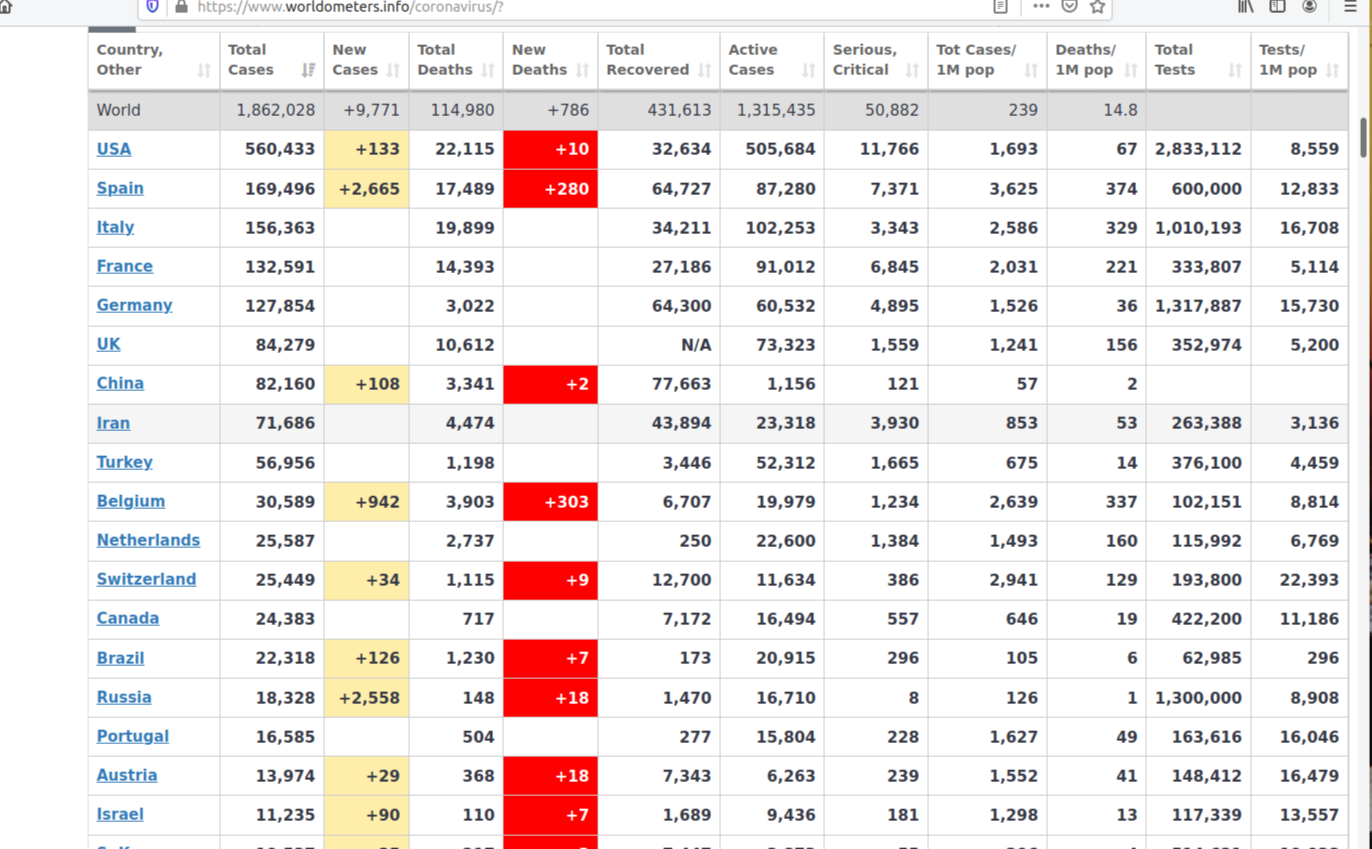This screenshot has width=1372, height=849.
Task: Open the page actions three-dots menu
Action: (1041, 6)
